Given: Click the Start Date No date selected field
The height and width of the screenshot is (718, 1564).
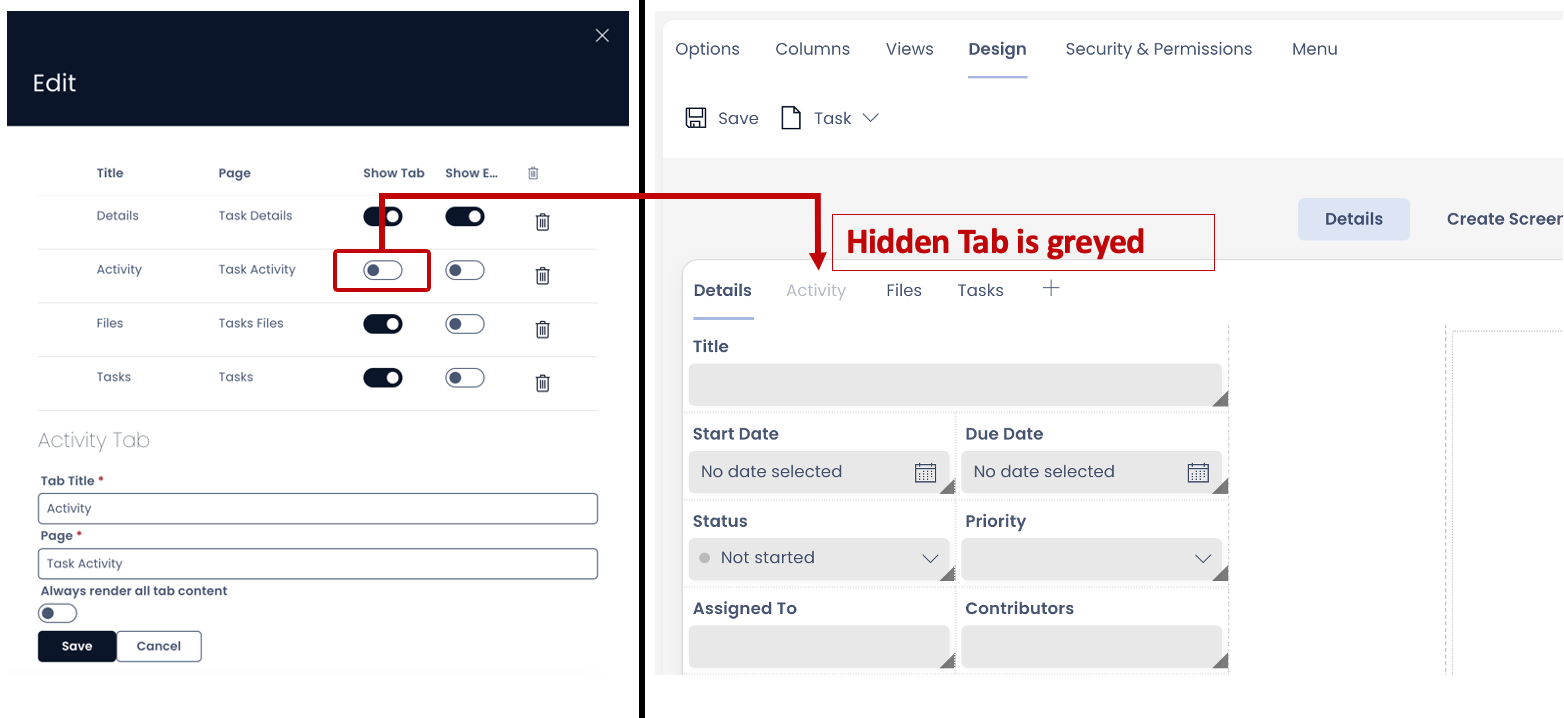Looking at the screenshot, I should click(x=818, y=472).
